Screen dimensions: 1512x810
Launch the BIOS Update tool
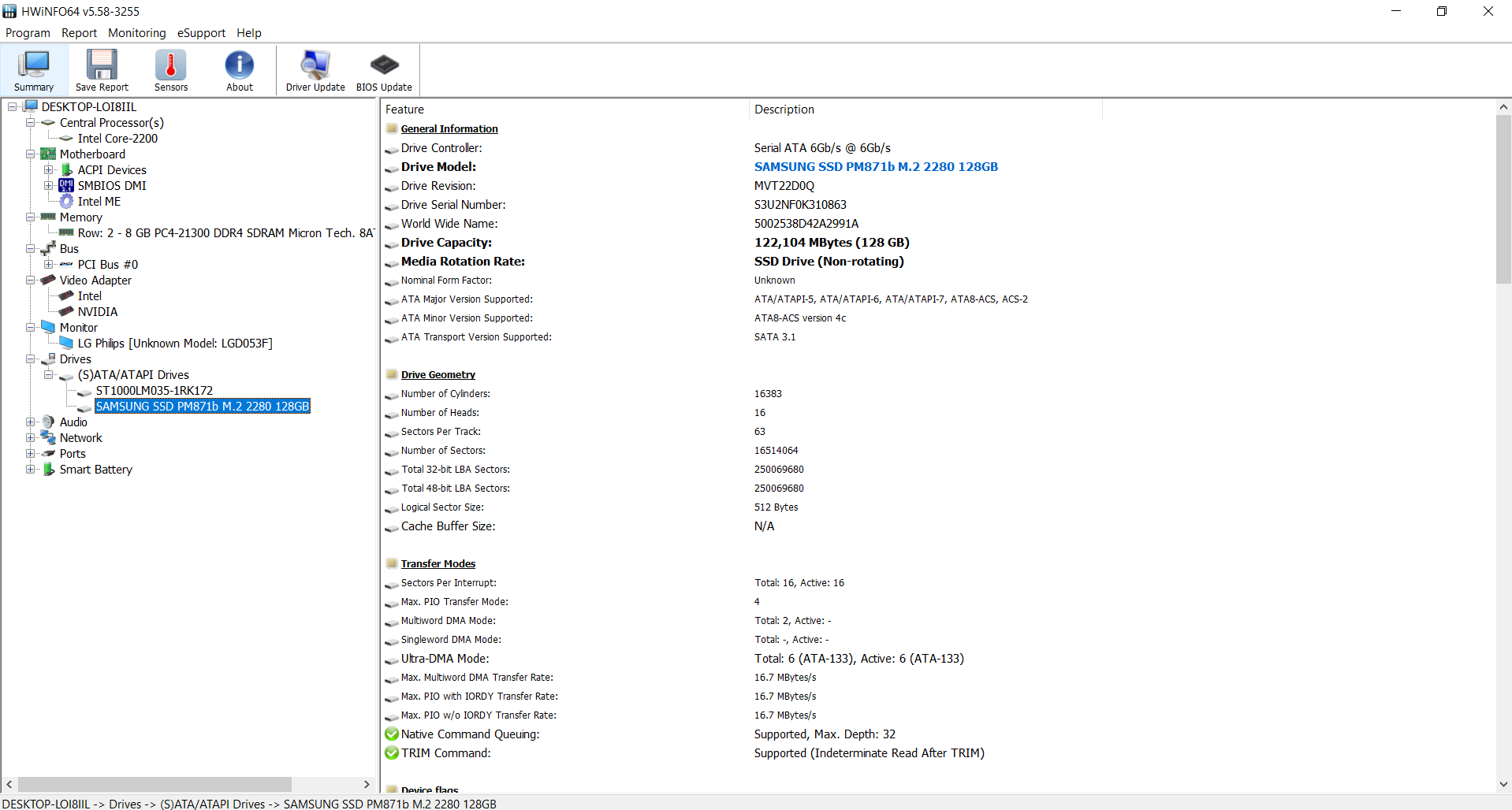(x=384, y=70)
